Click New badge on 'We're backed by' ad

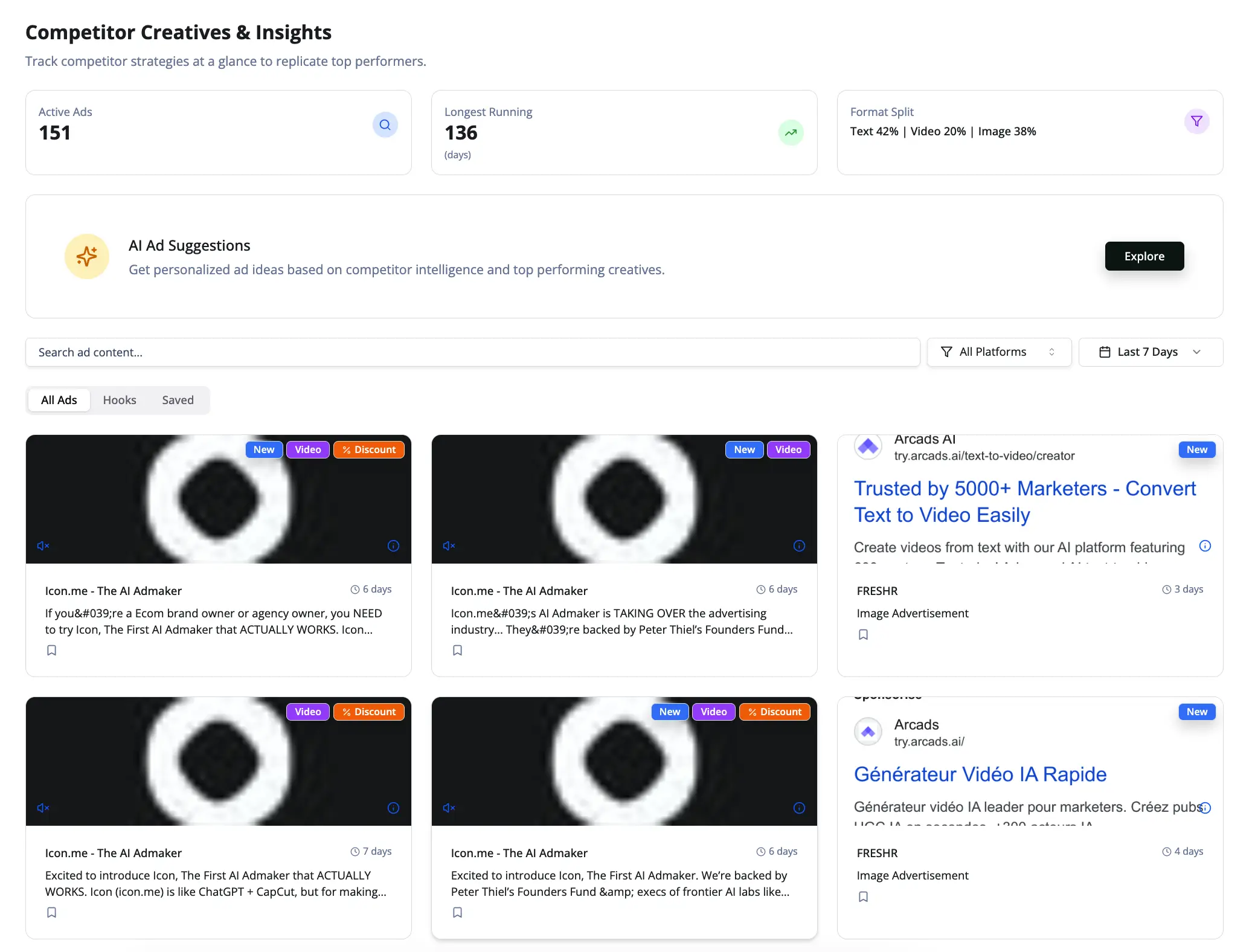(x=670, y=712)
